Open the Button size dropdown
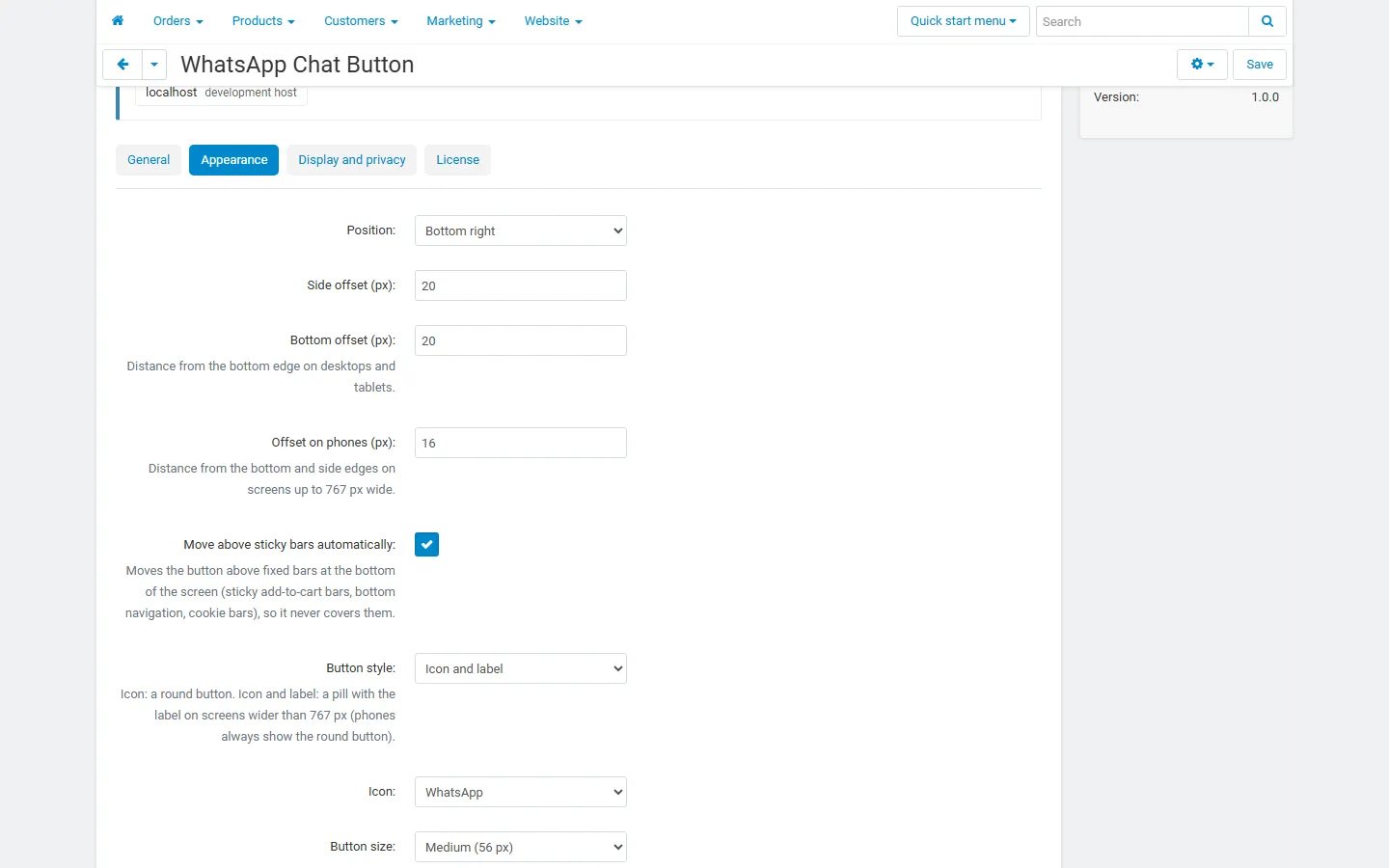This screenshot has height=868, width=1389. (521, 847)
